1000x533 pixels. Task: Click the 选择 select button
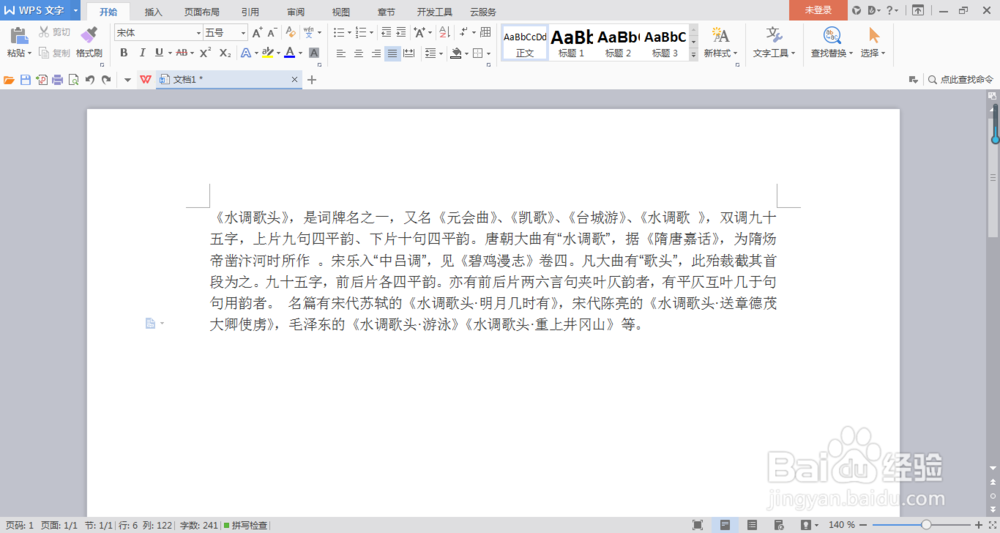pyautogui.click(x=872, y=42)
